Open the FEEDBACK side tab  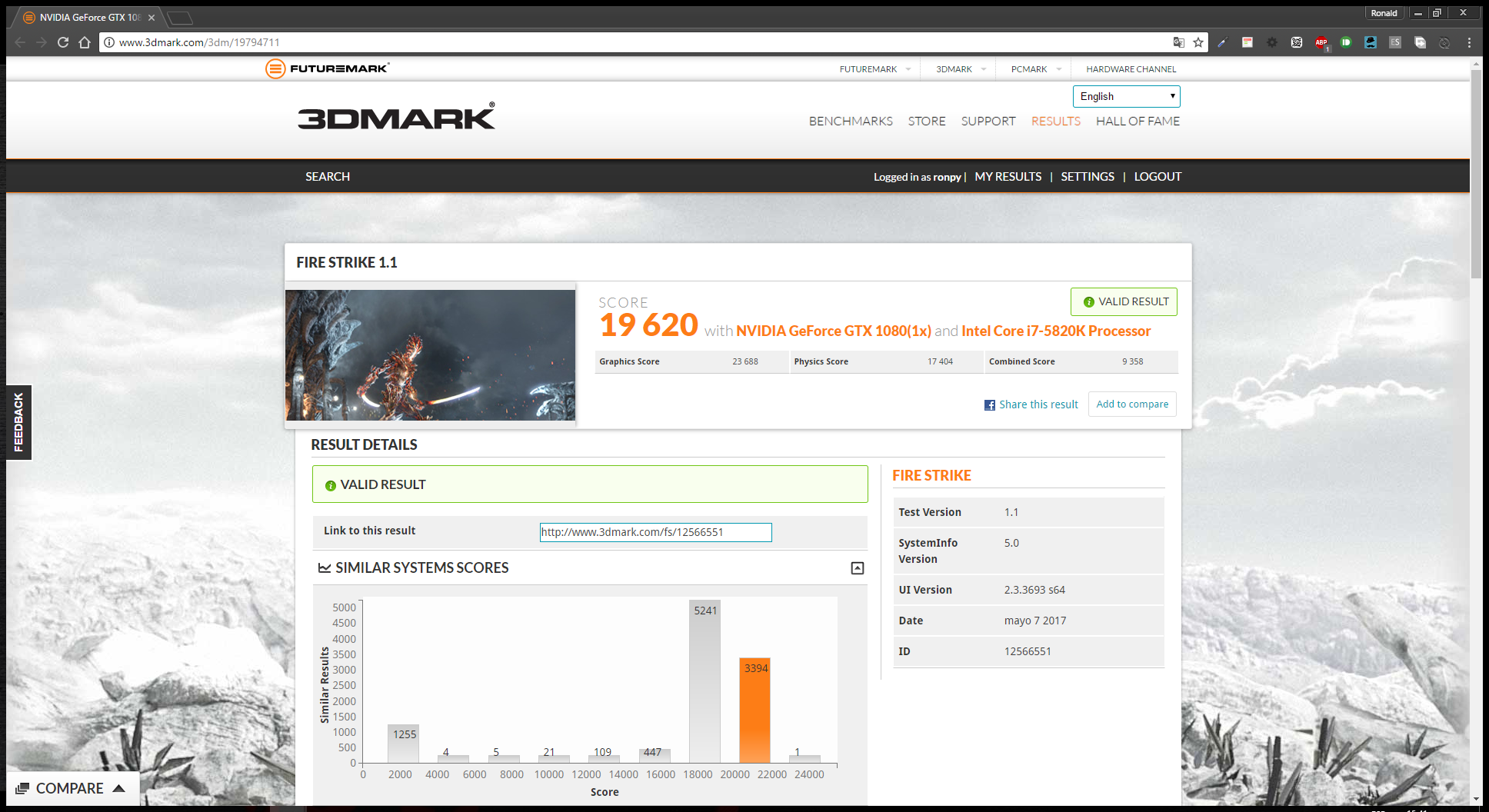[x=18, y=422]
